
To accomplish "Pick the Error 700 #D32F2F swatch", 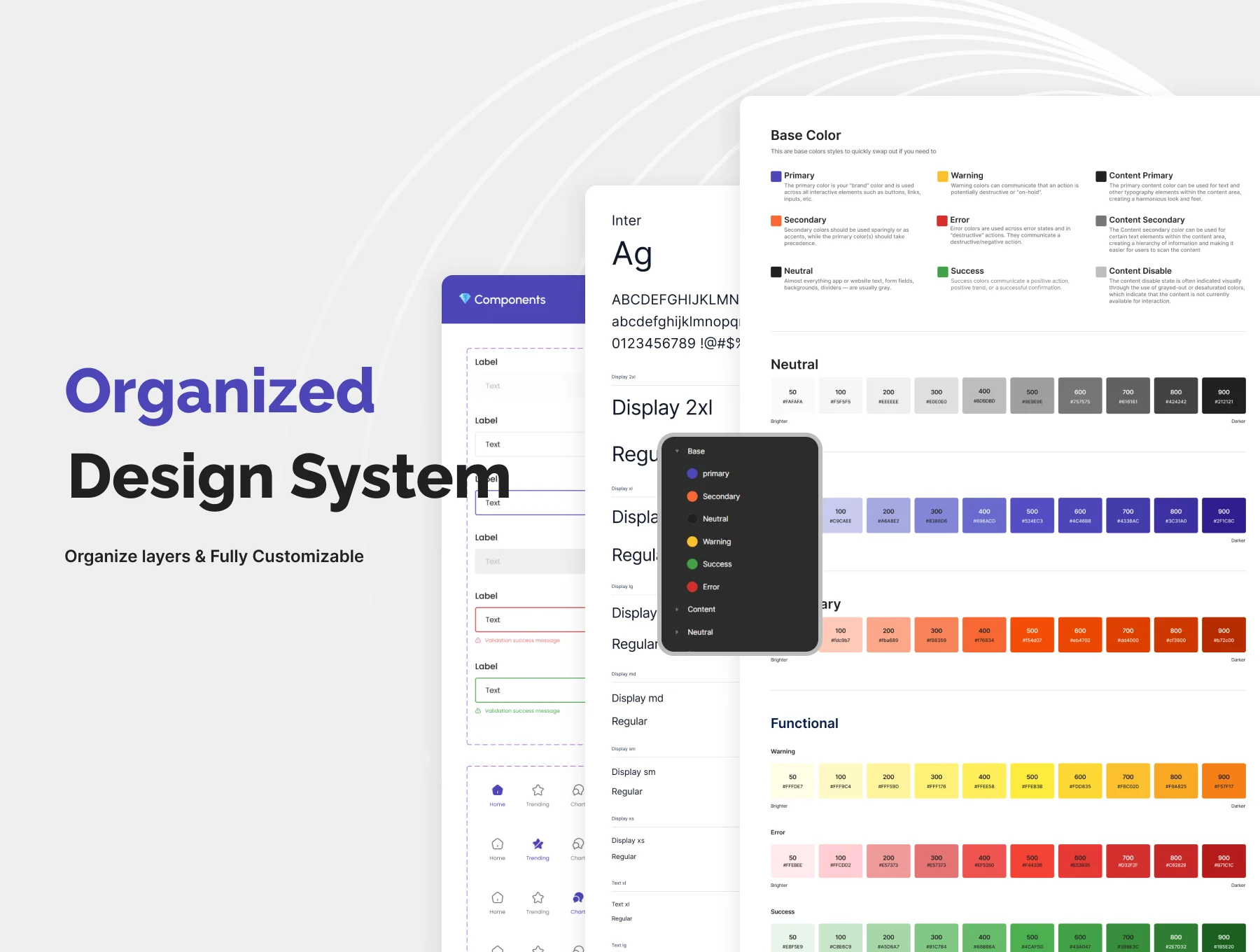I will pyautogui.click(x=1128, y=862).
